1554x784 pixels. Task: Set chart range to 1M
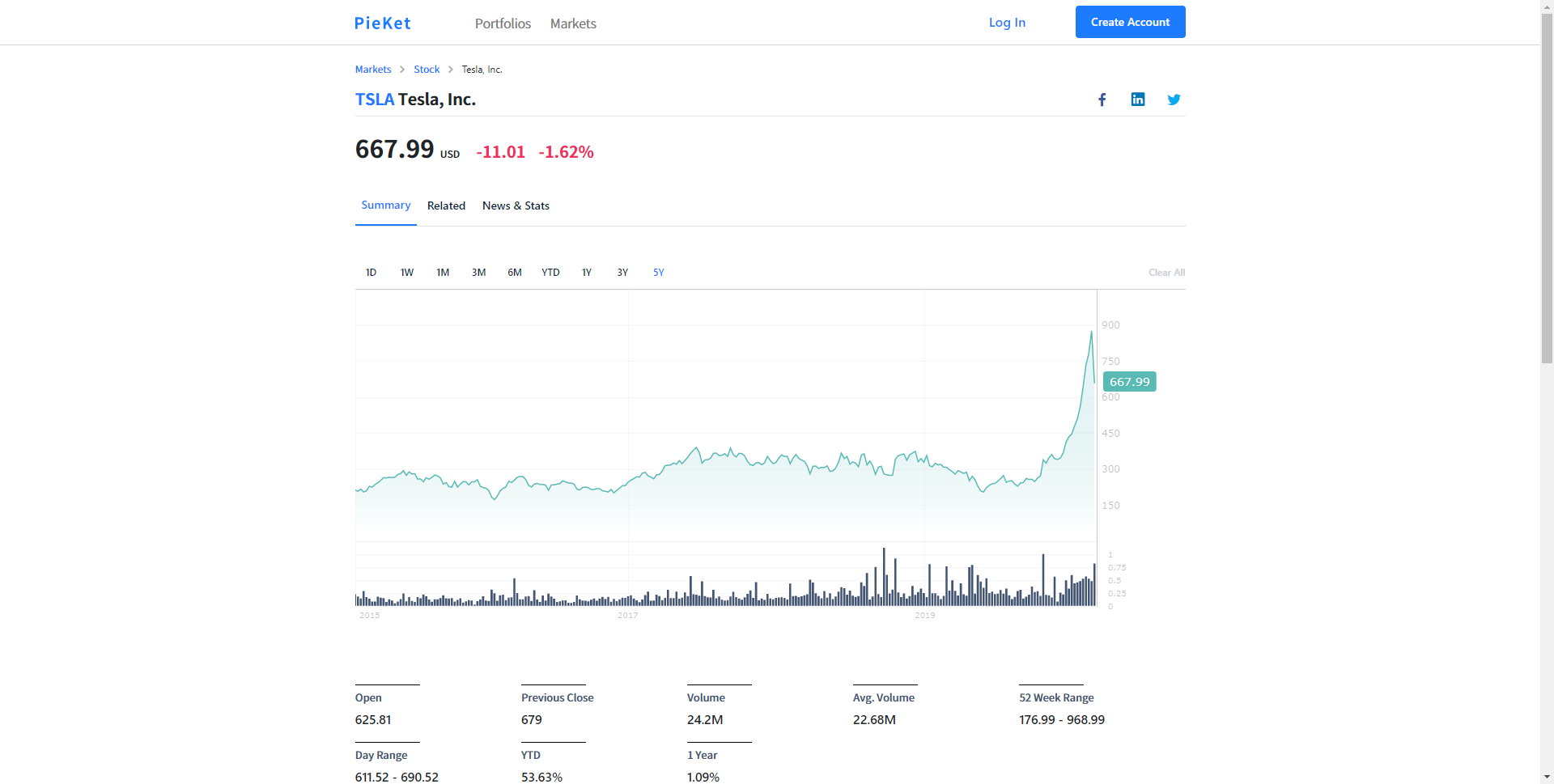443,273
